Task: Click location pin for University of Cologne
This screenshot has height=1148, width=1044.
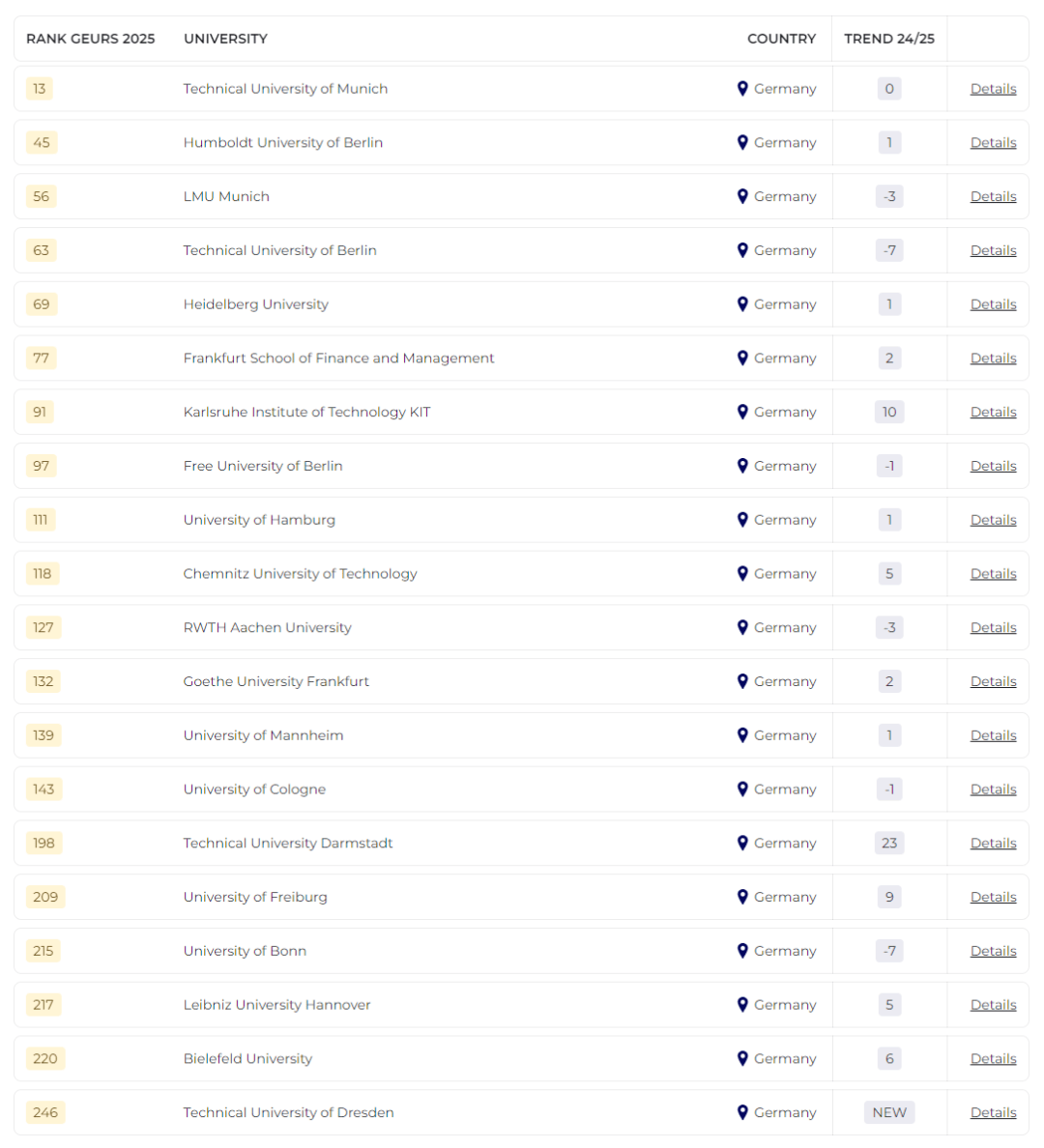Action: [742, 789]
